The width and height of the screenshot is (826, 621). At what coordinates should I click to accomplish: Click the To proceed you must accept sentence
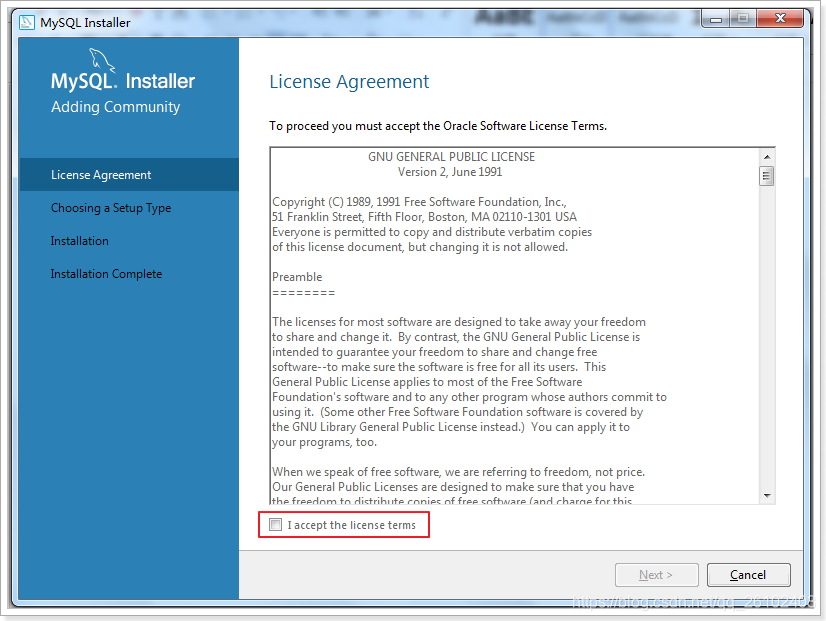point(438,126)
